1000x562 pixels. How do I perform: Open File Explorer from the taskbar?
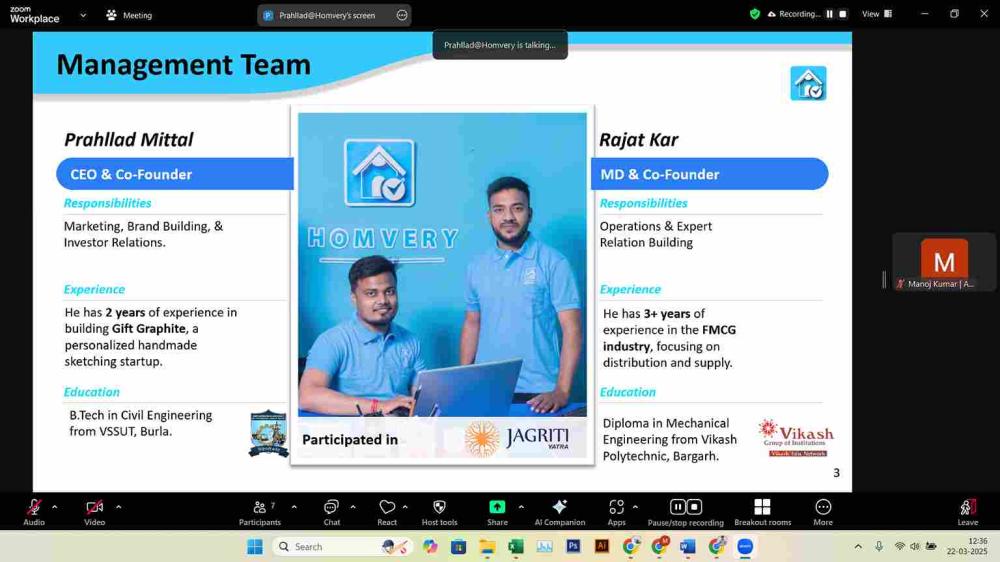tap(487, 547)
